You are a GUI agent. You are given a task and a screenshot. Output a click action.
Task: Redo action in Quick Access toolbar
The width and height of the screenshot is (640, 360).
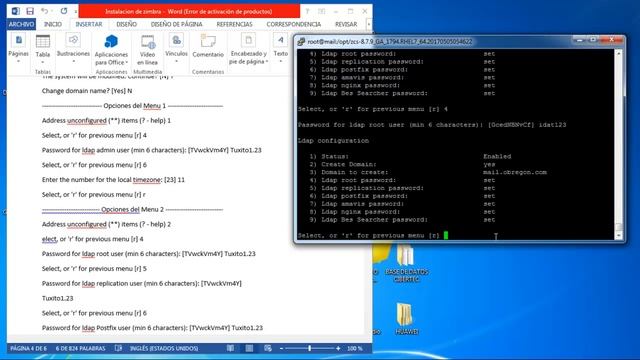64,11
